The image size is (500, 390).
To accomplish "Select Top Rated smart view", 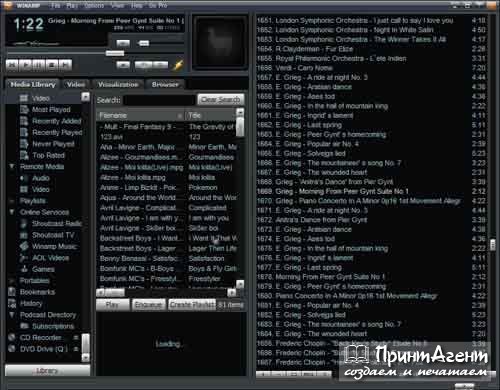I will (48, 155).
